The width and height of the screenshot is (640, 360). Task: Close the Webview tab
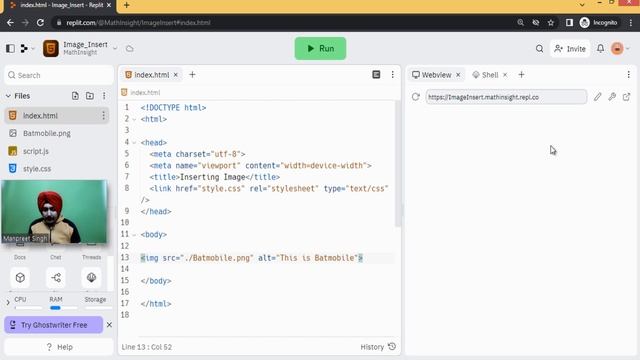458,75
